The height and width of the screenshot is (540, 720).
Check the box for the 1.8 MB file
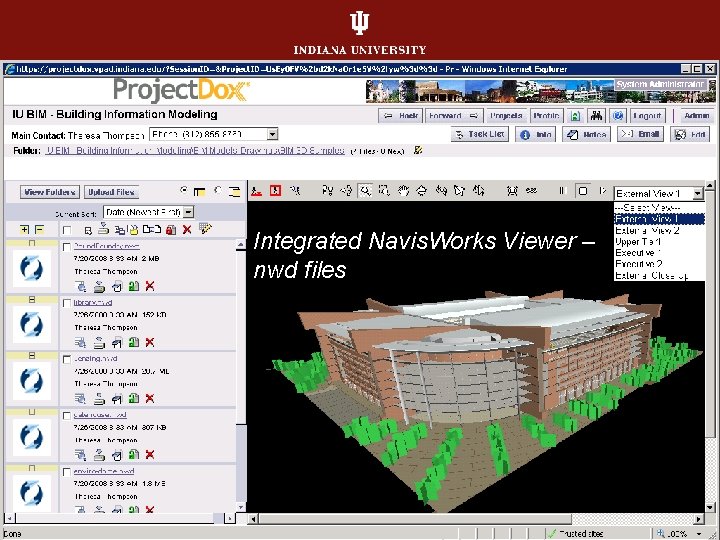pyautogui.click(x=67, y=472)
